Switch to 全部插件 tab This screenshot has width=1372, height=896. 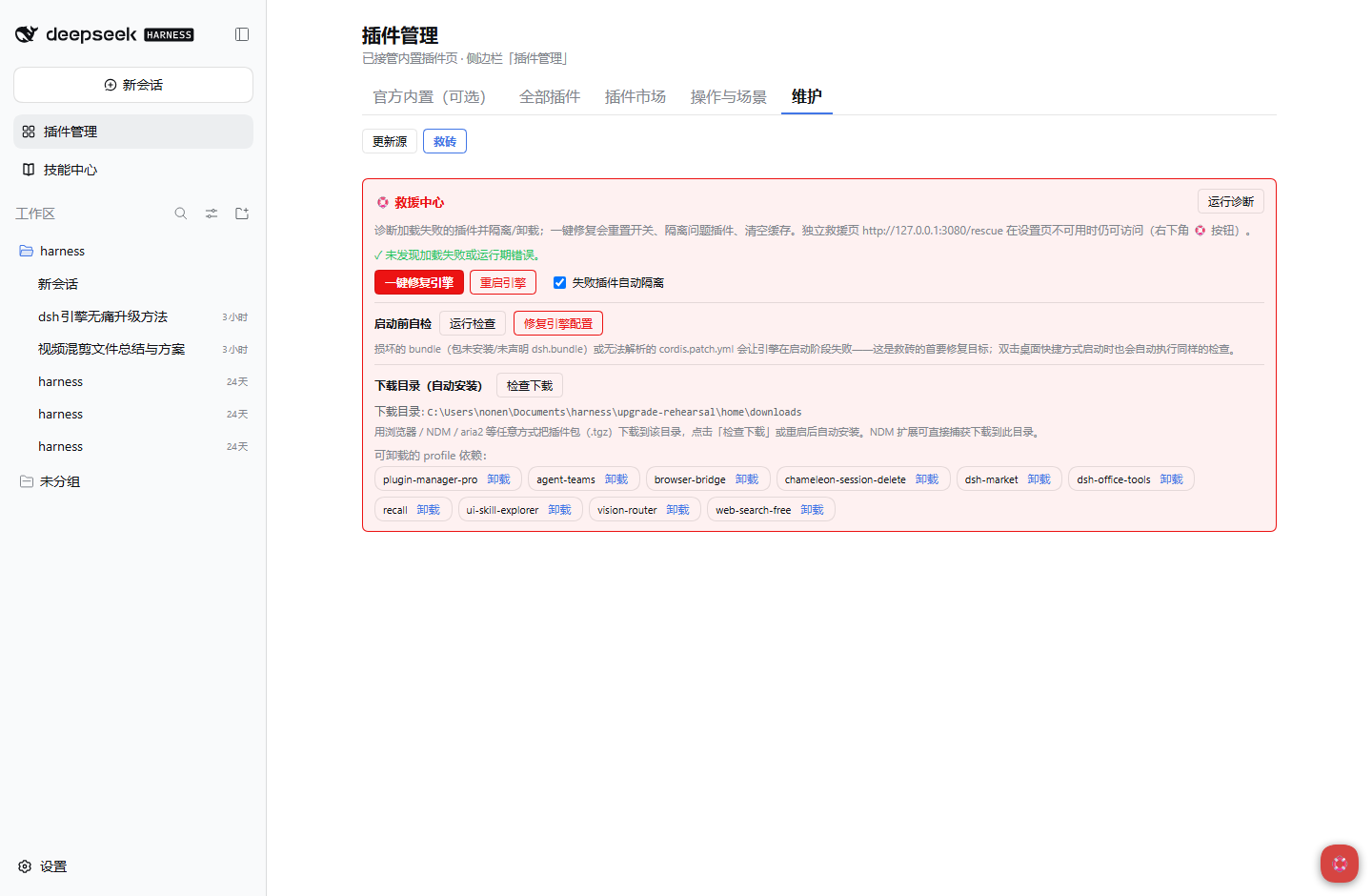[550, 96]
